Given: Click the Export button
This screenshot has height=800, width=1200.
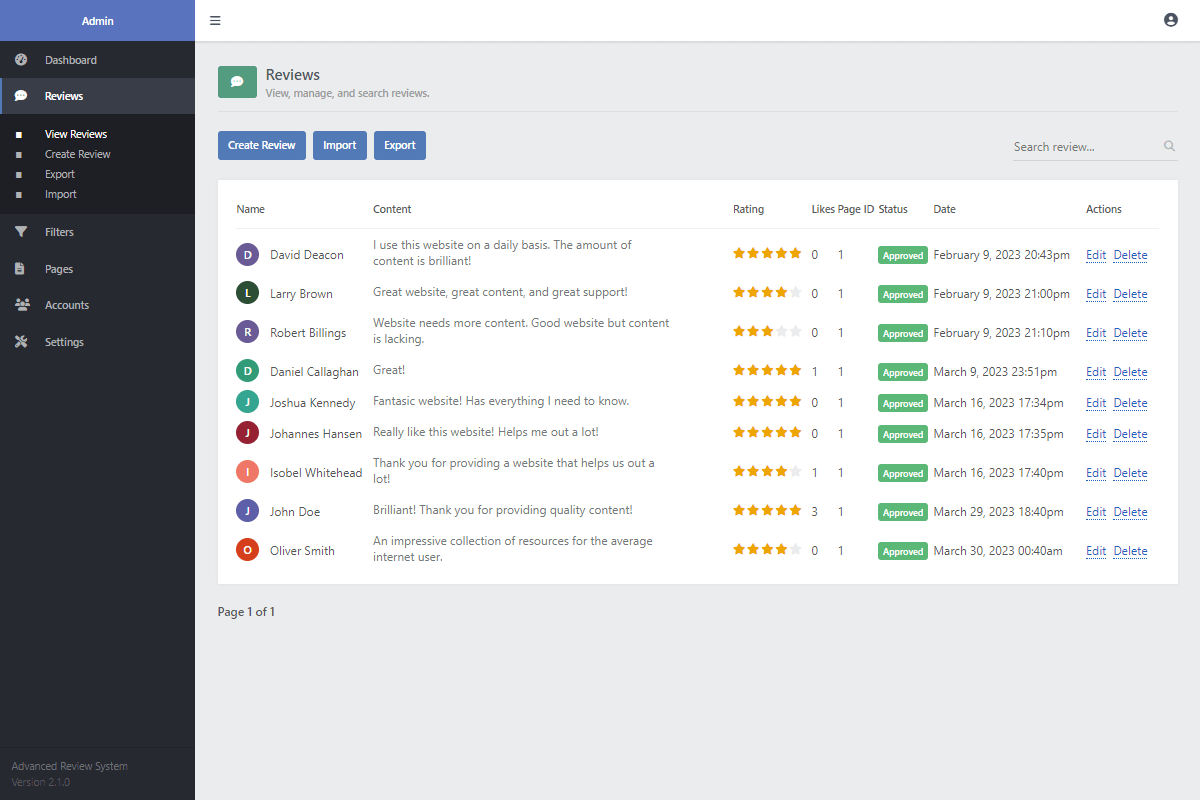Looking at the screenshot, I should pos(400,145).
